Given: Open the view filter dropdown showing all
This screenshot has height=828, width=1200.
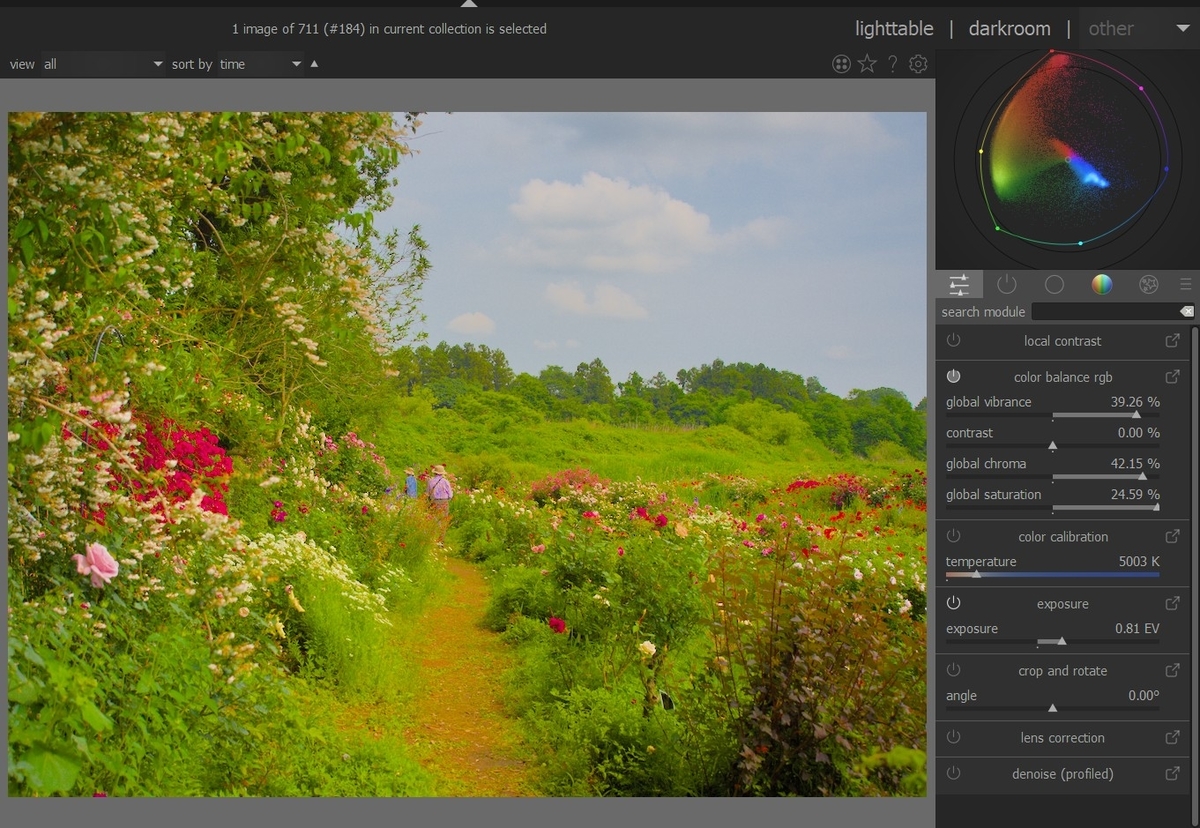Looking at the screenshot, I should 102,64.
